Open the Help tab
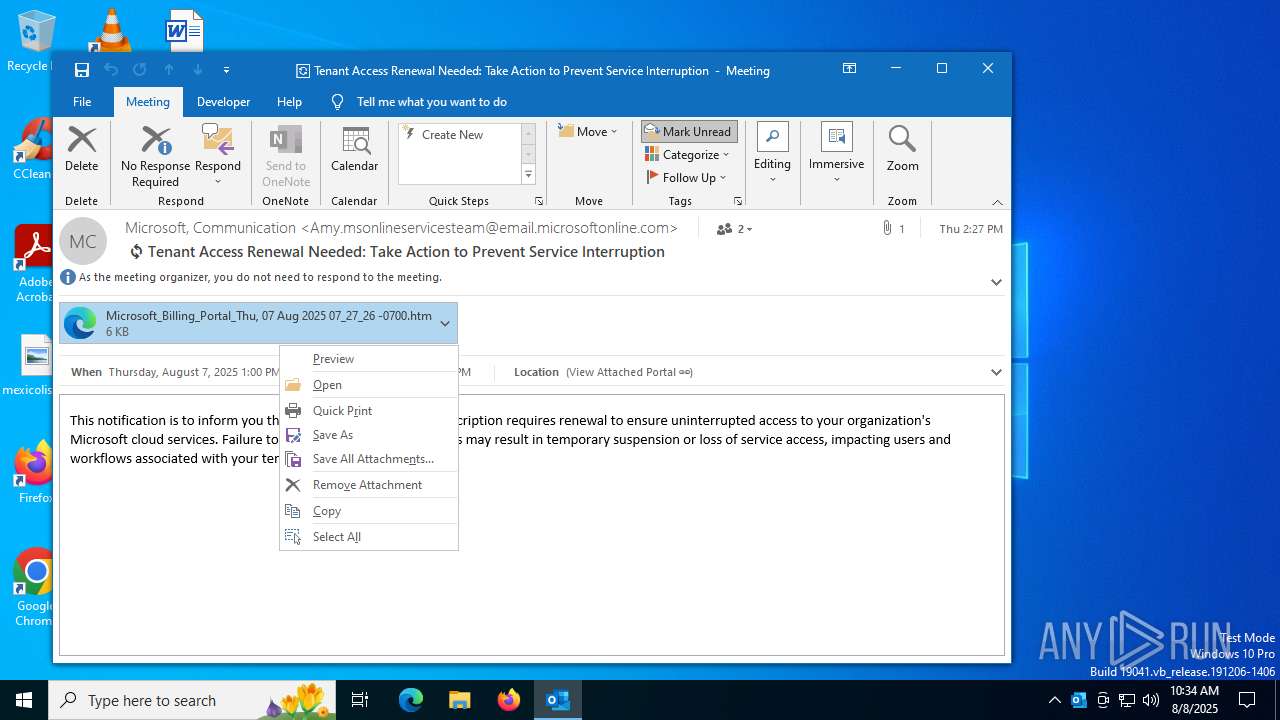 289,102
